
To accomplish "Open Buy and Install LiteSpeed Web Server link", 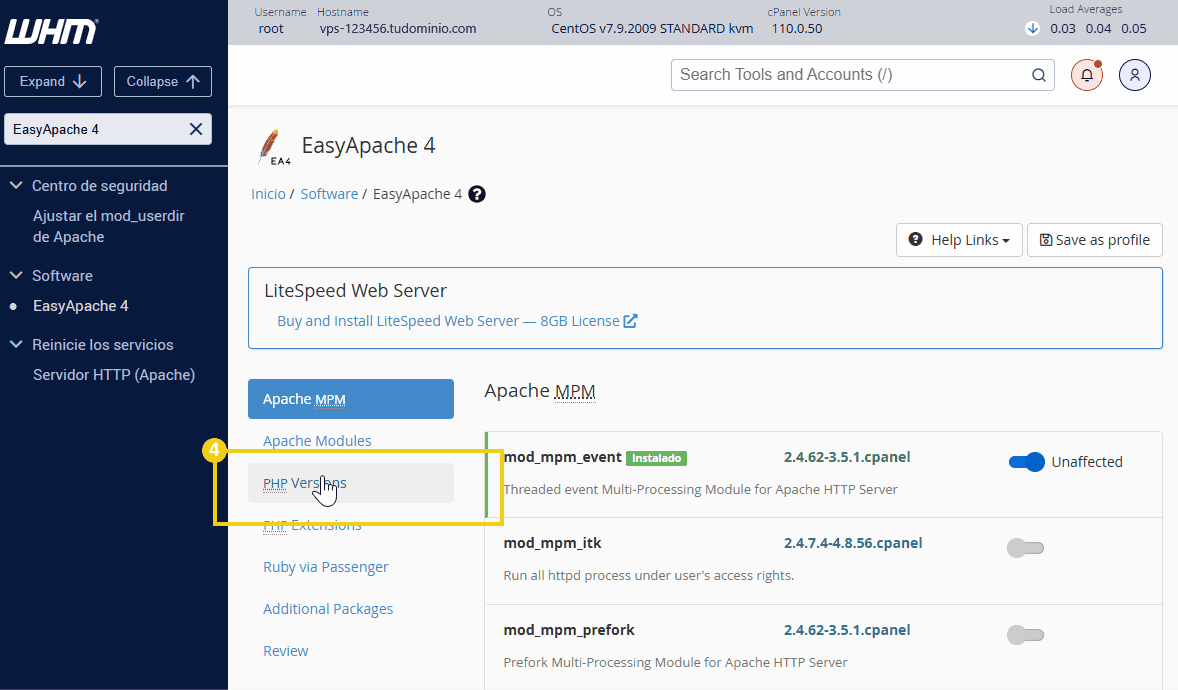I will [x=457, y=321].
